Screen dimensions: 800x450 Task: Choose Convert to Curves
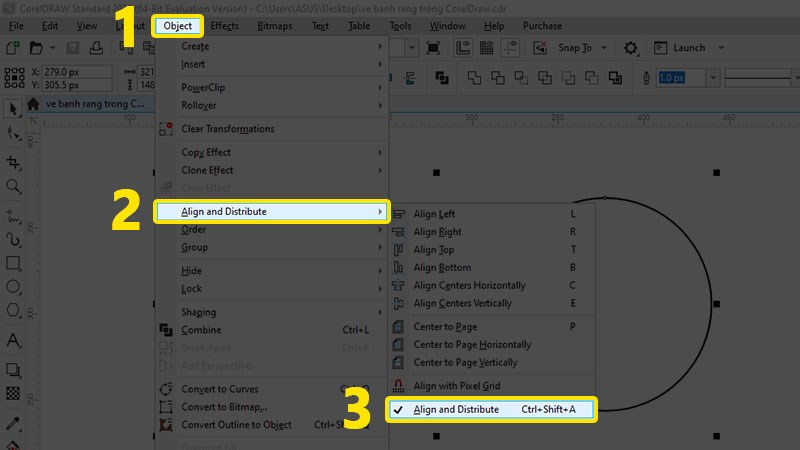pos(272,389)
